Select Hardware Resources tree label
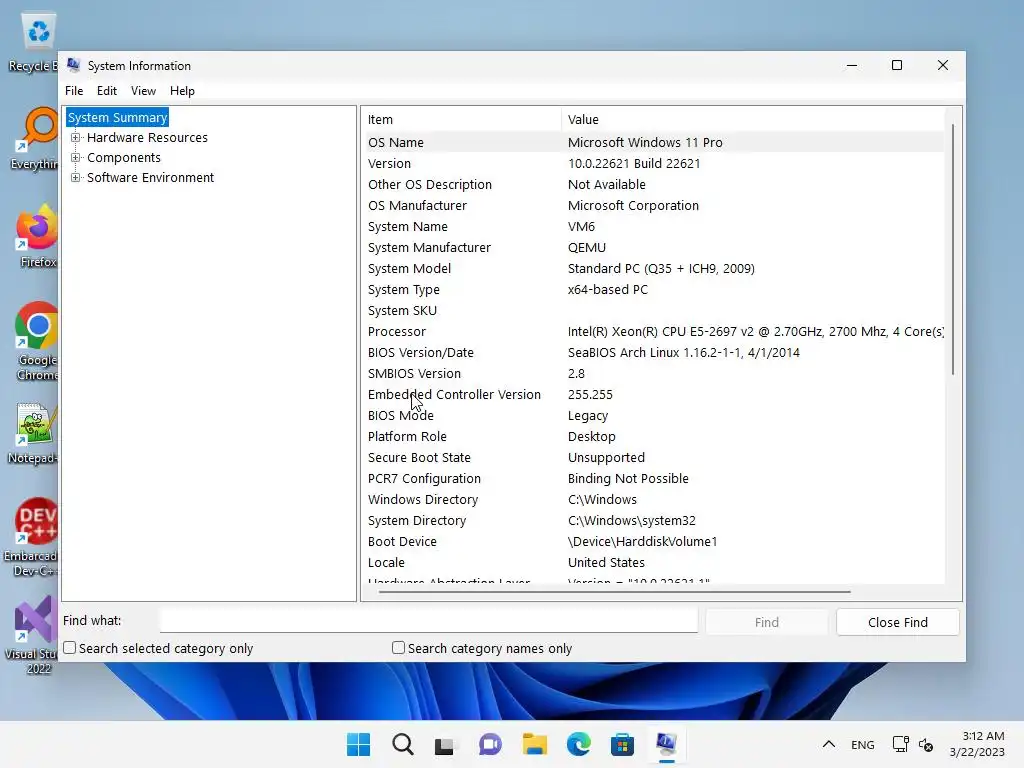The width and height of the screenshot is (1024, 768). [x=148, y=138]
